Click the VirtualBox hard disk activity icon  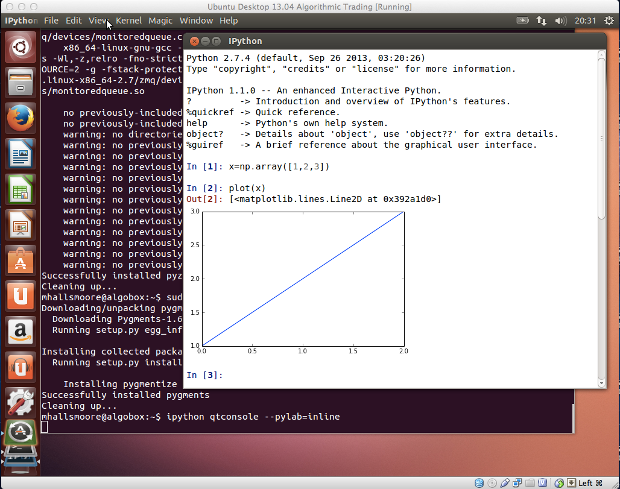pyautogui.click(x=479, y=483)
